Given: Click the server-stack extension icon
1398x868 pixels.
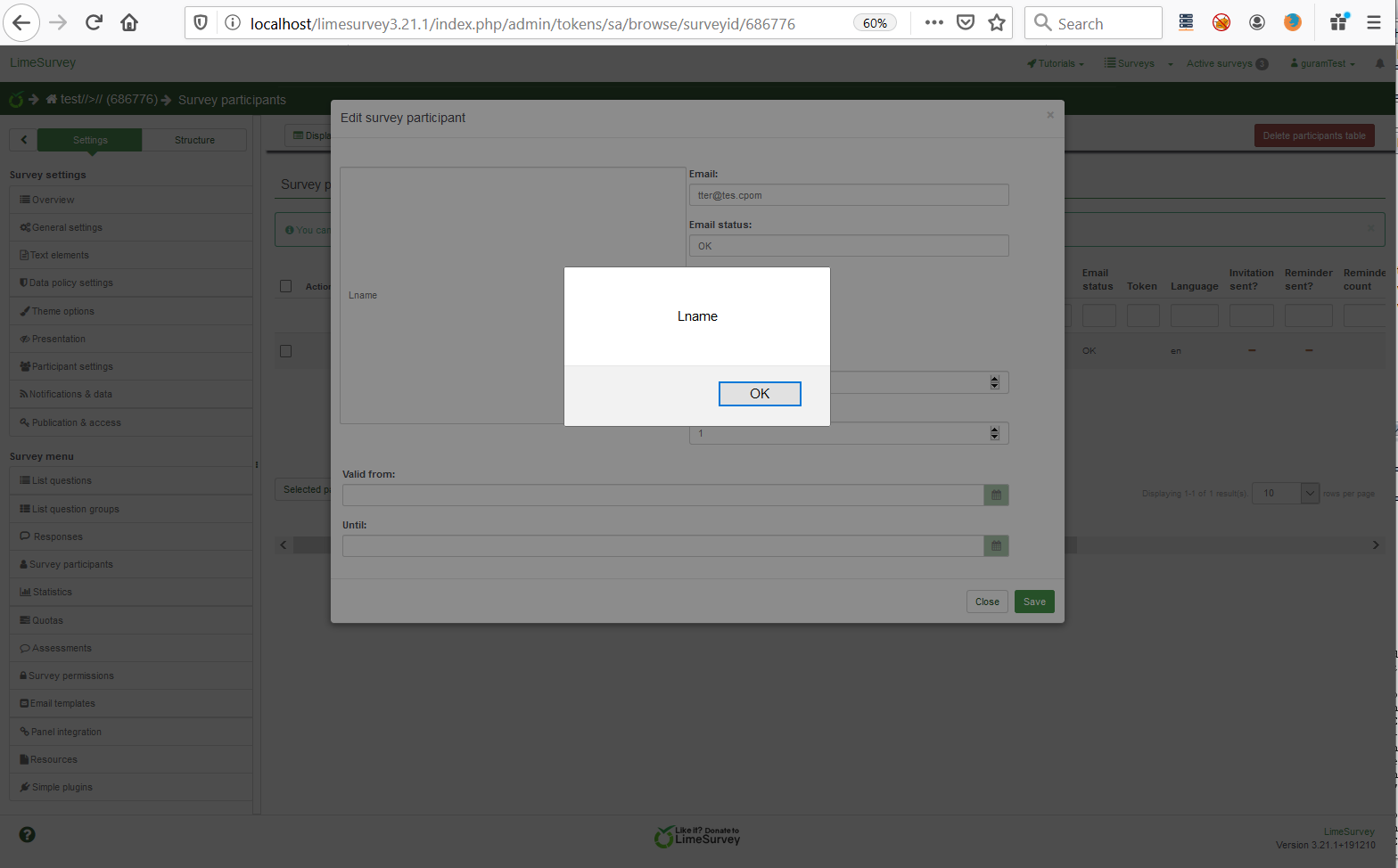Looking at the screenshot, I should (x=1186, y=23).
